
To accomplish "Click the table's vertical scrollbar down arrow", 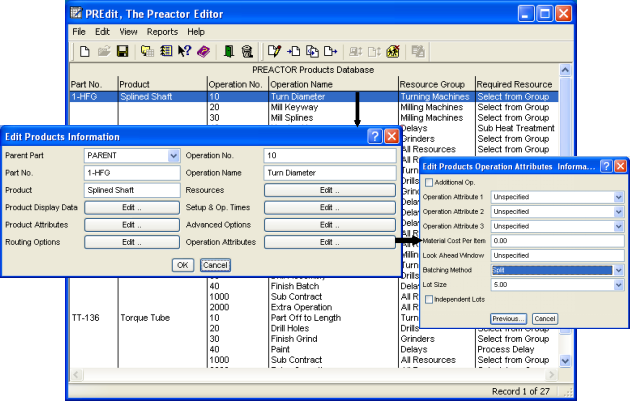I will tap(565, 360).
